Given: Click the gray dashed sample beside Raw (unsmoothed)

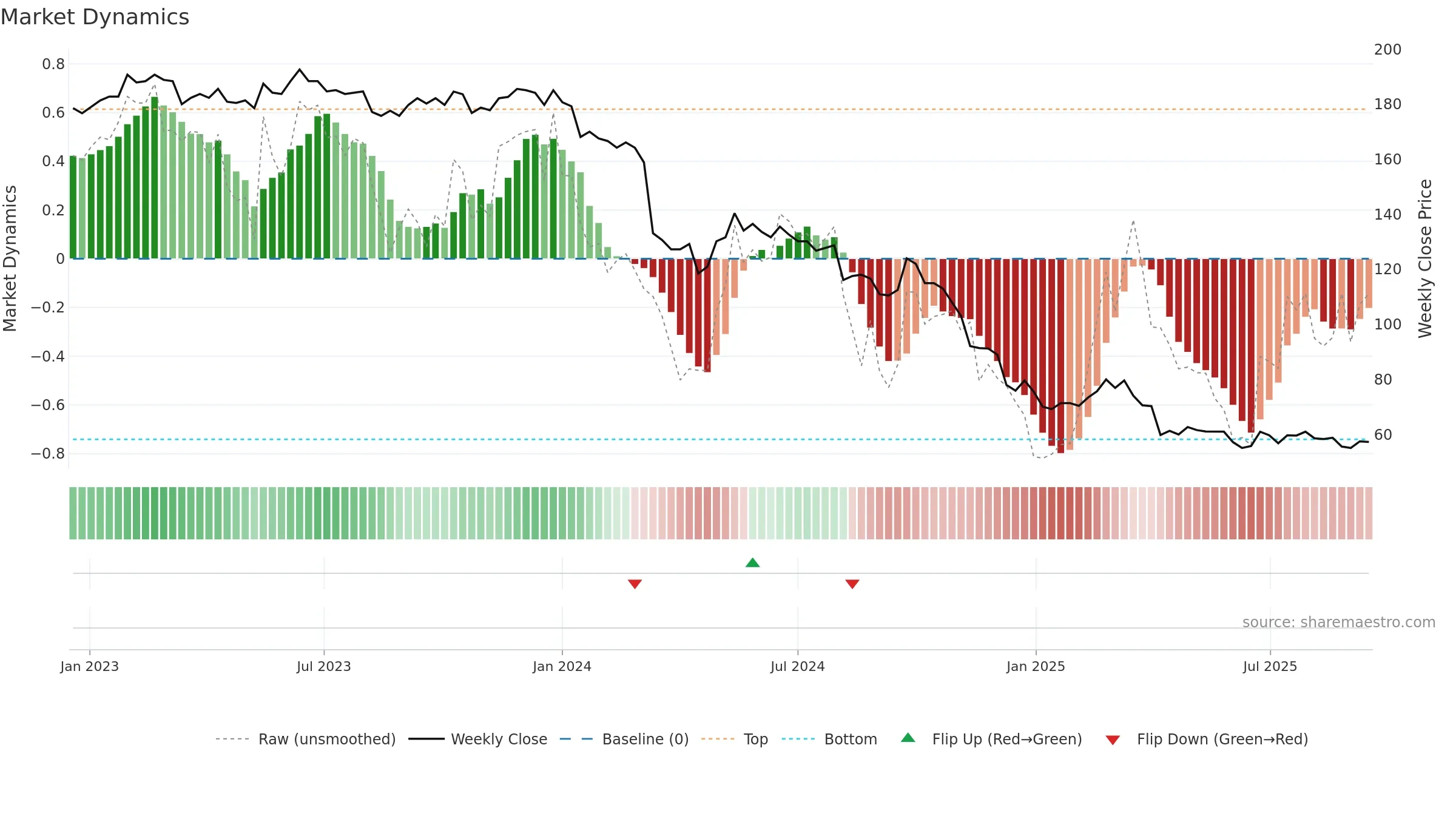Looking at the screenshot, I should 232,739.
